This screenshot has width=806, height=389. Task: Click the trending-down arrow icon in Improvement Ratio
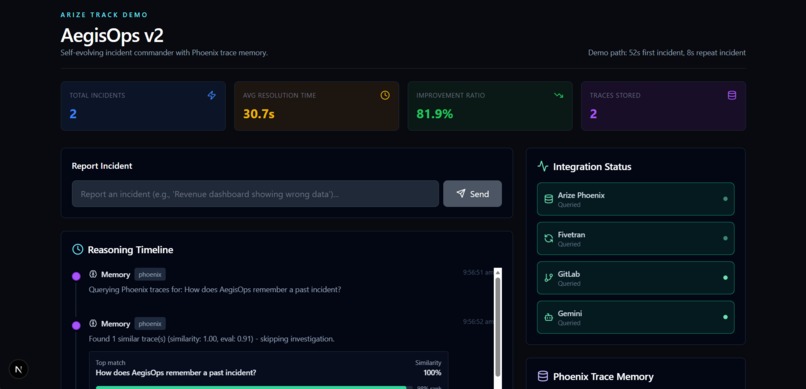tap(559, 95)
